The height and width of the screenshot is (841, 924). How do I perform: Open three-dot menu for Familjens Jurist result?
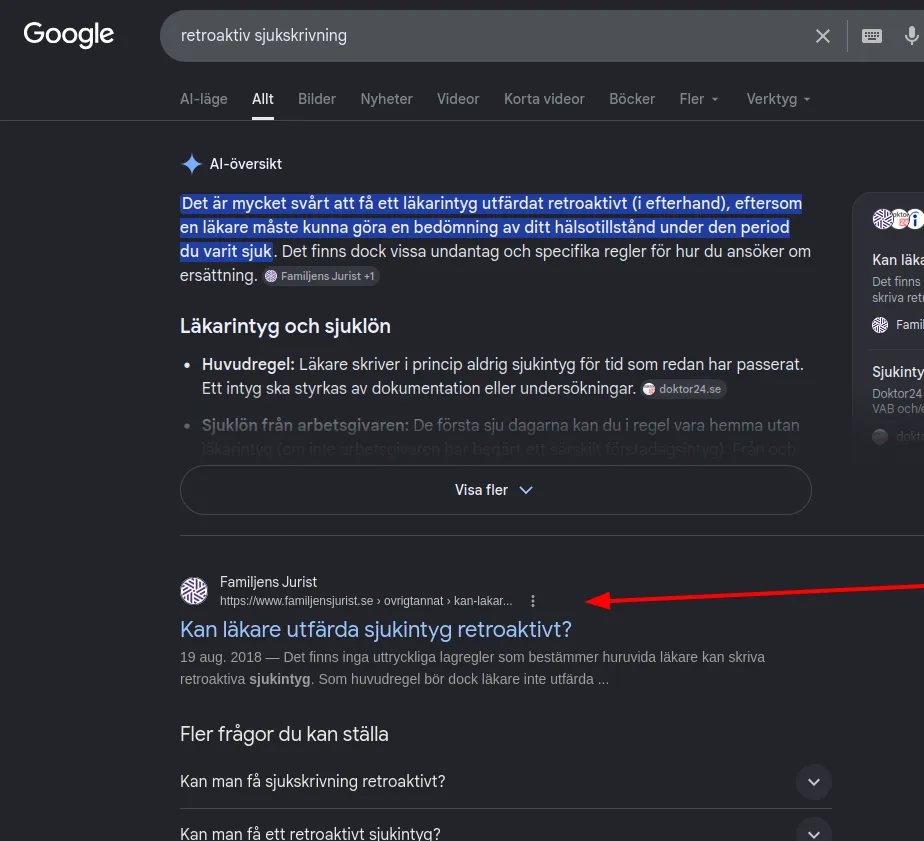coord(533,601)
